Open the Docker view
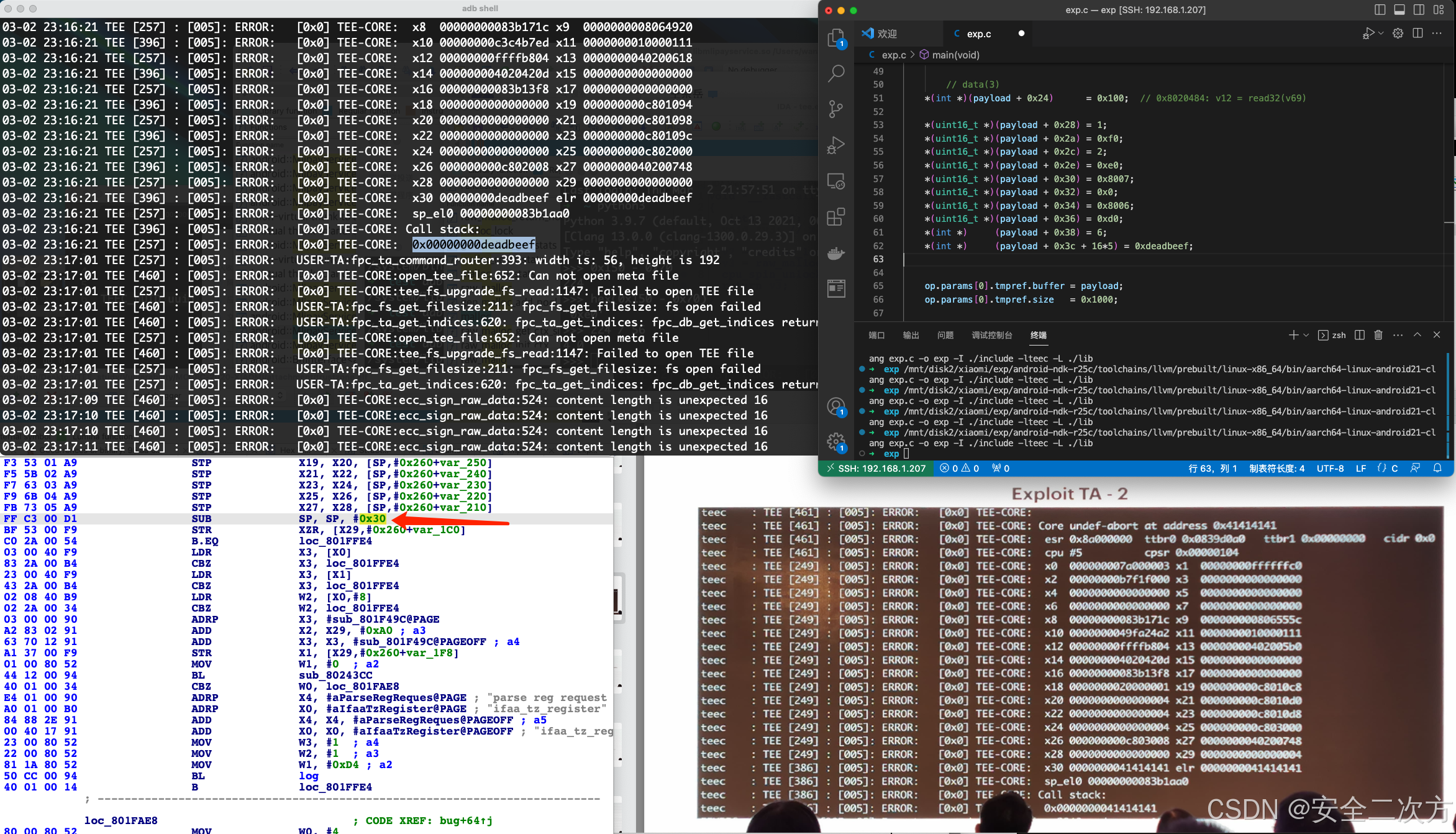The width and height of the screenshot is (1456, 834). coord(836,253)
